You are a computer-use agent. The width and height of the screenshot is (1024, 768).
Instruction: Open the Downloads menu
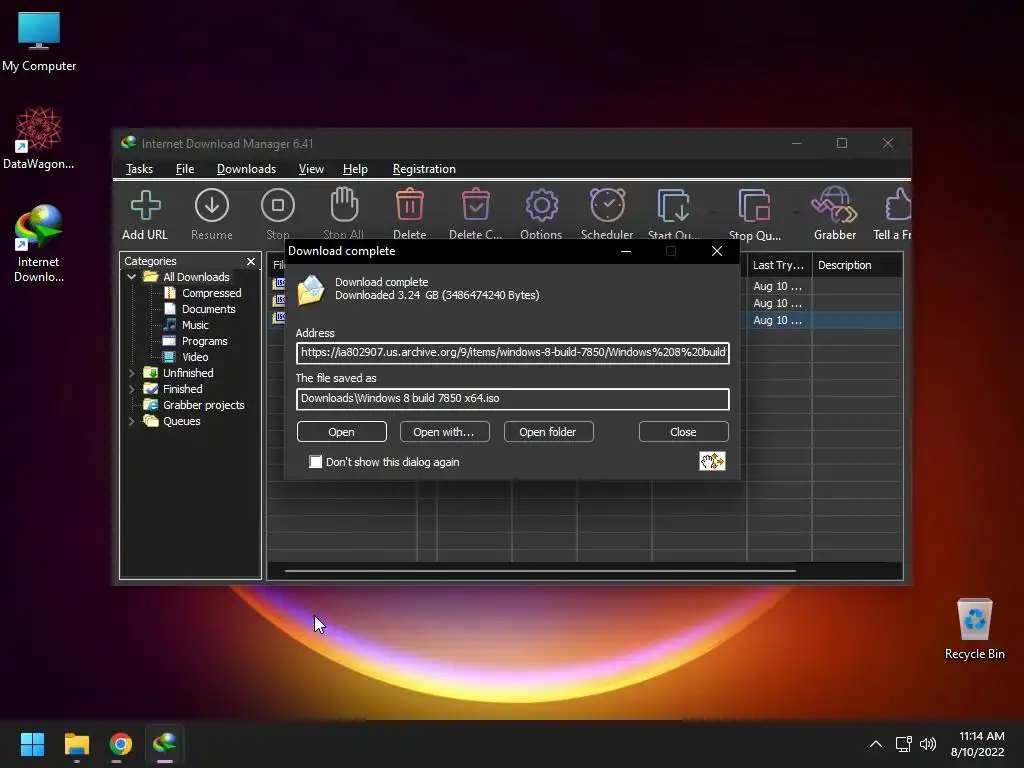coord(246,168)
